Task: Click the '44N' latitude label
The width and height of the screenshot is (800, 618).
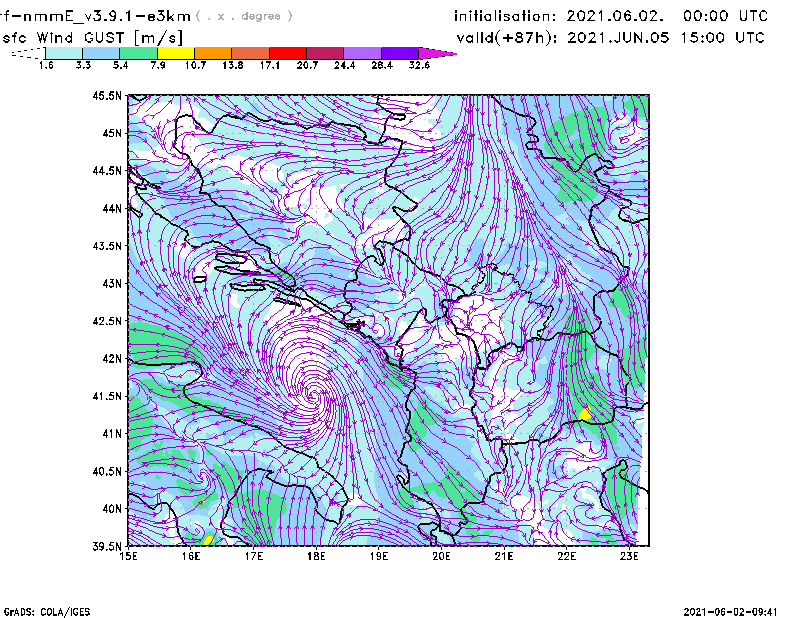Action: [x=112, y=208]
